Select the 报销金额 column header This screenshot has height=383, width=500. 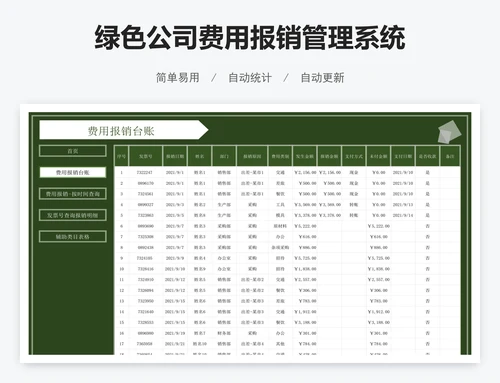[x=329, y=156]
